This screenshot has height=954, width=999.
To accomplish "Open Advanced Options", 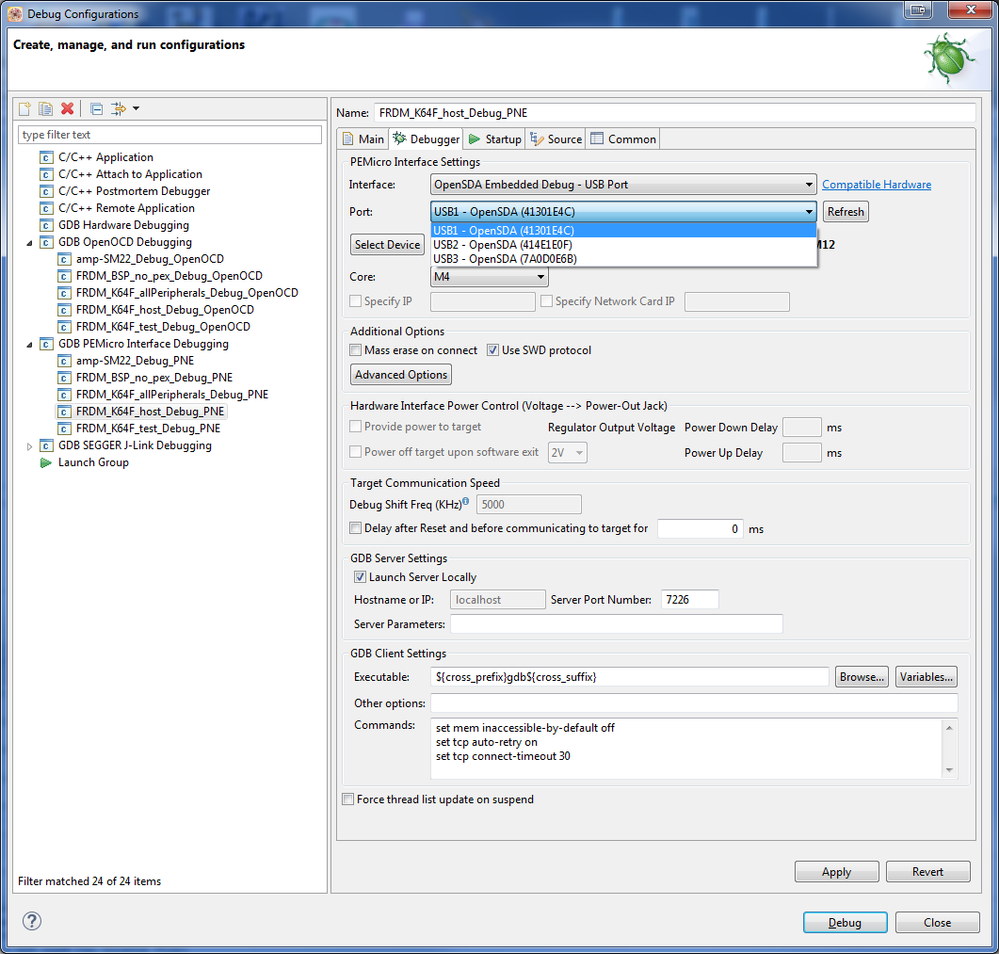I will (401, 375).
